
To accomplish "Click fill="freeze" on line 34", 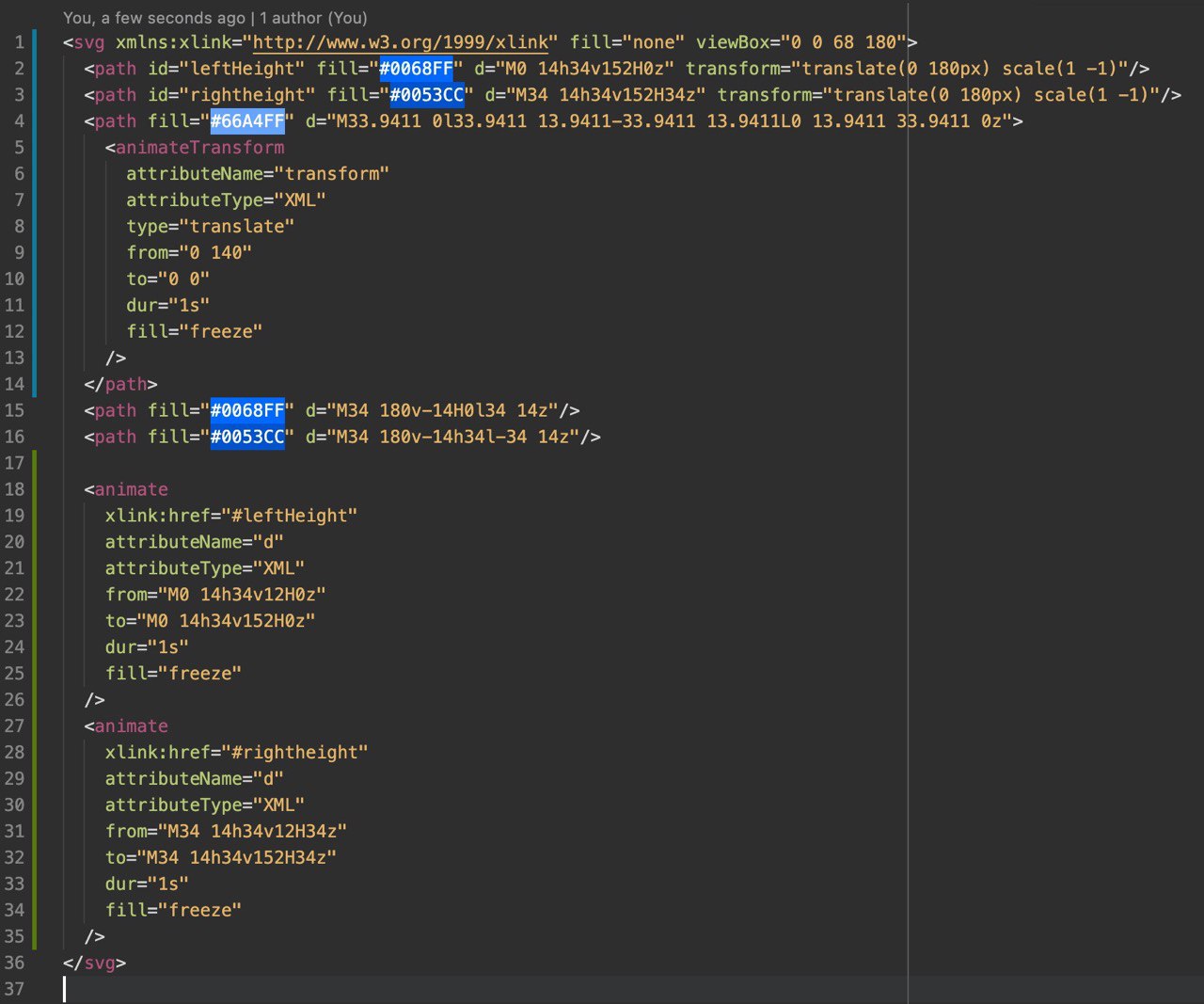I will coord(173,911).
